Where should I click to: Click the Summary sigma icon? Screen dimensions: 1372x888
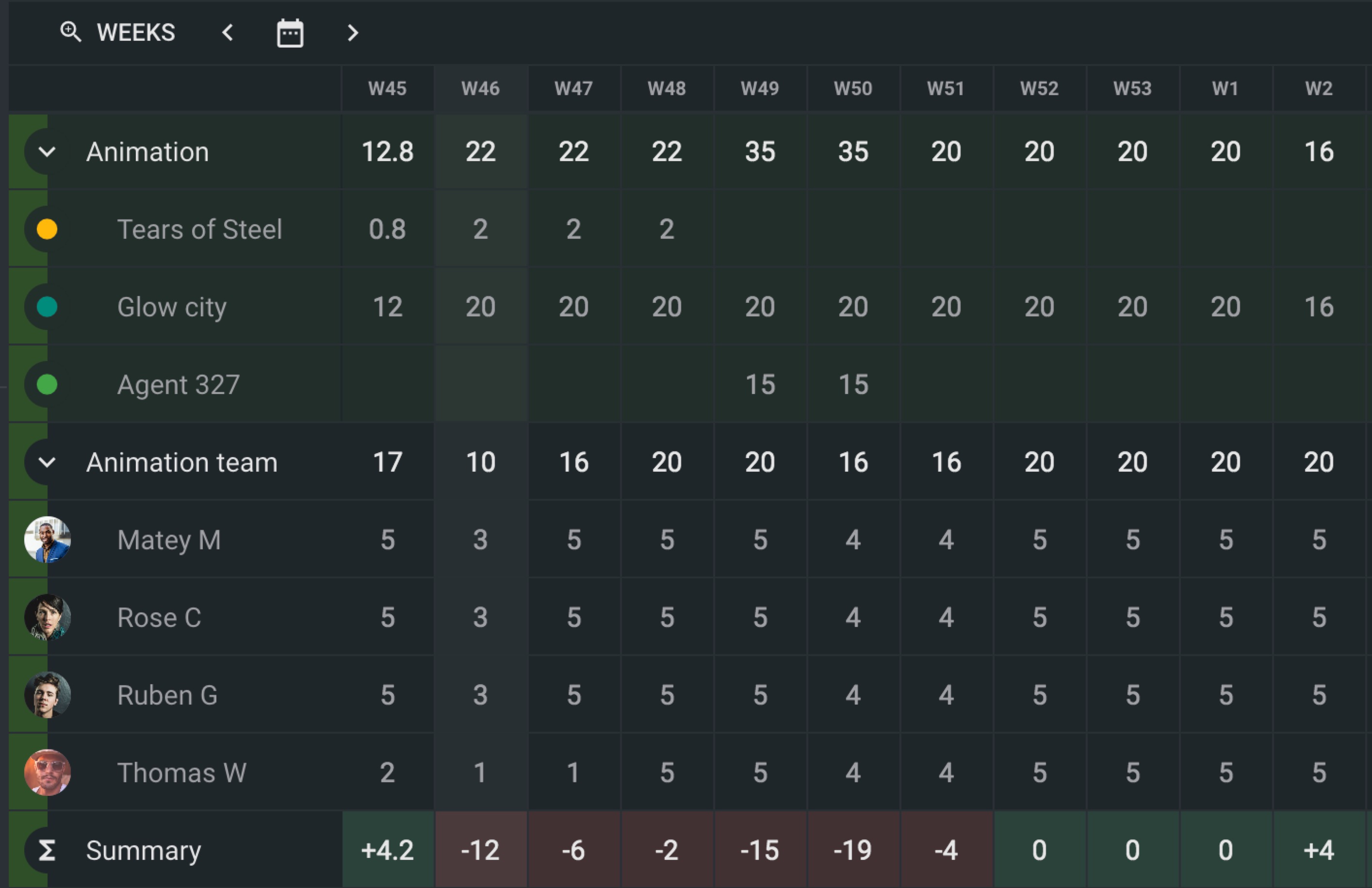pyautogui.click(x=47, y=850)
